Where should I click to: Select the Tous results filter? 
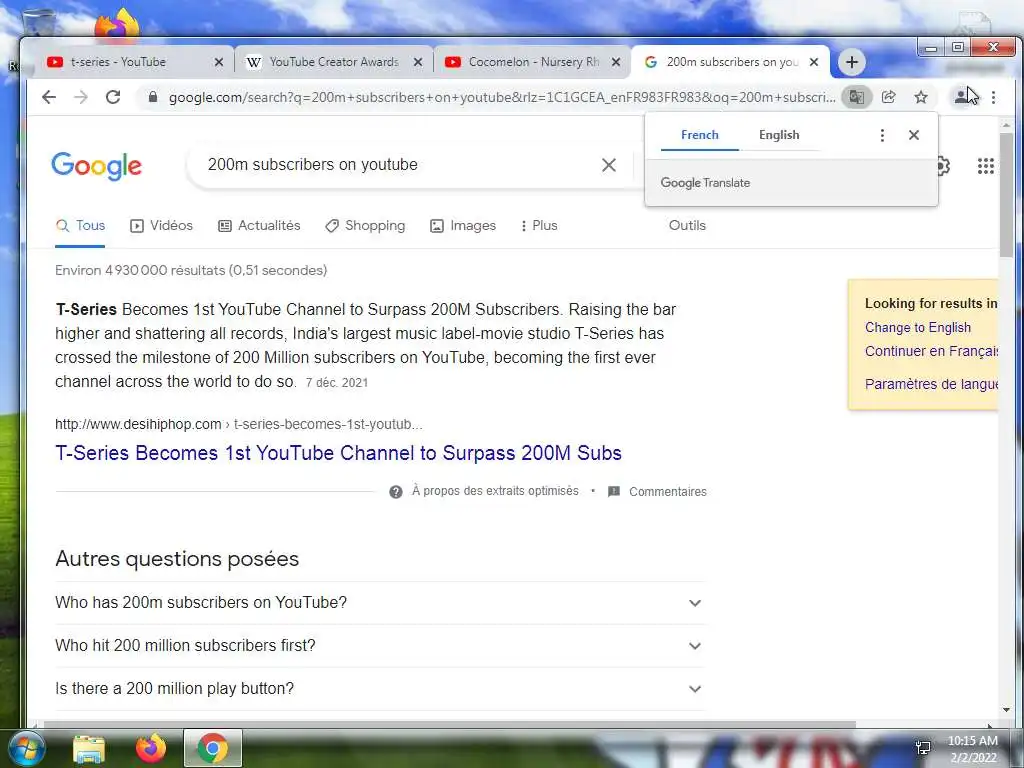pyautogui.click(x=80, y=226)
